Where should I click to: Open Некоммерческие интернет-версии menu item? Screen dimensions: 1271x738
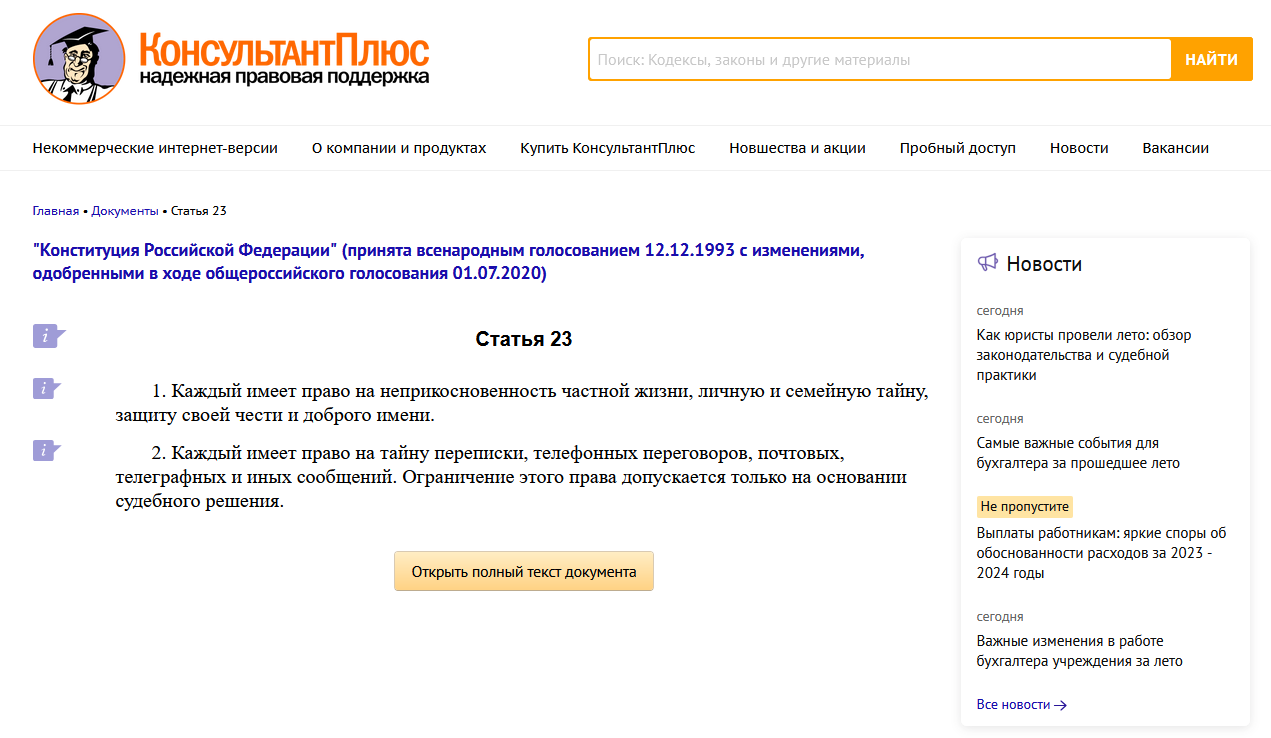(155, 148)
